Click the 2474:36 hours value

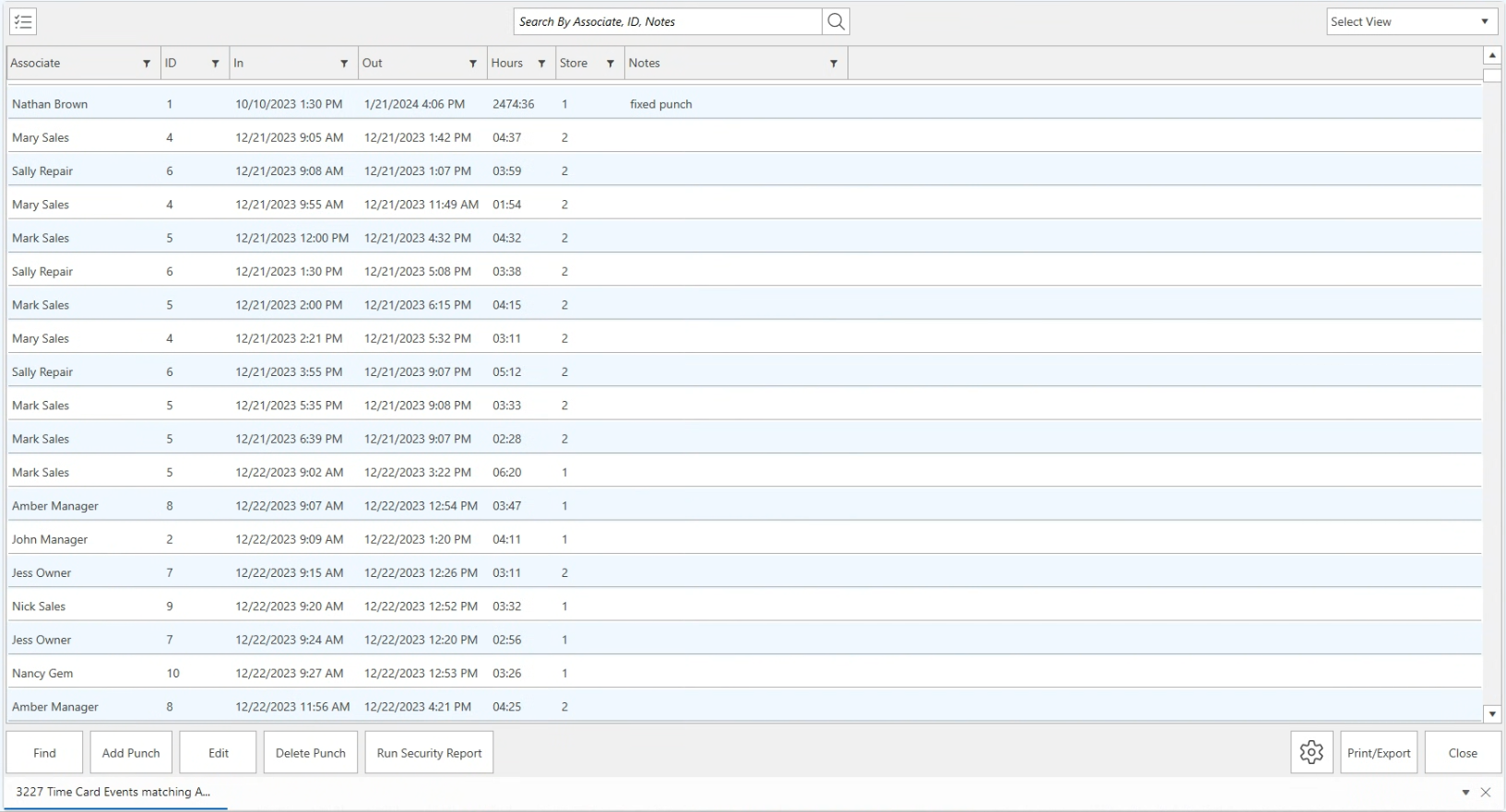514,104
